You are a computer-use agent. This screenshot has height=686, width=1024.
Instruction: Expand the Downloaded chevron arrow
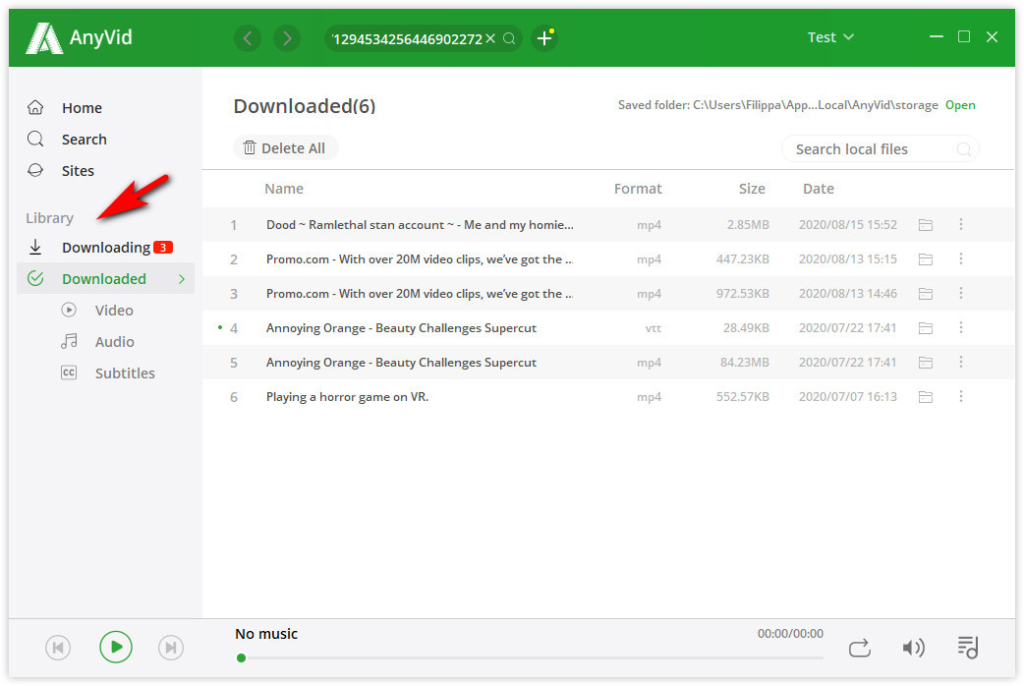182,279
